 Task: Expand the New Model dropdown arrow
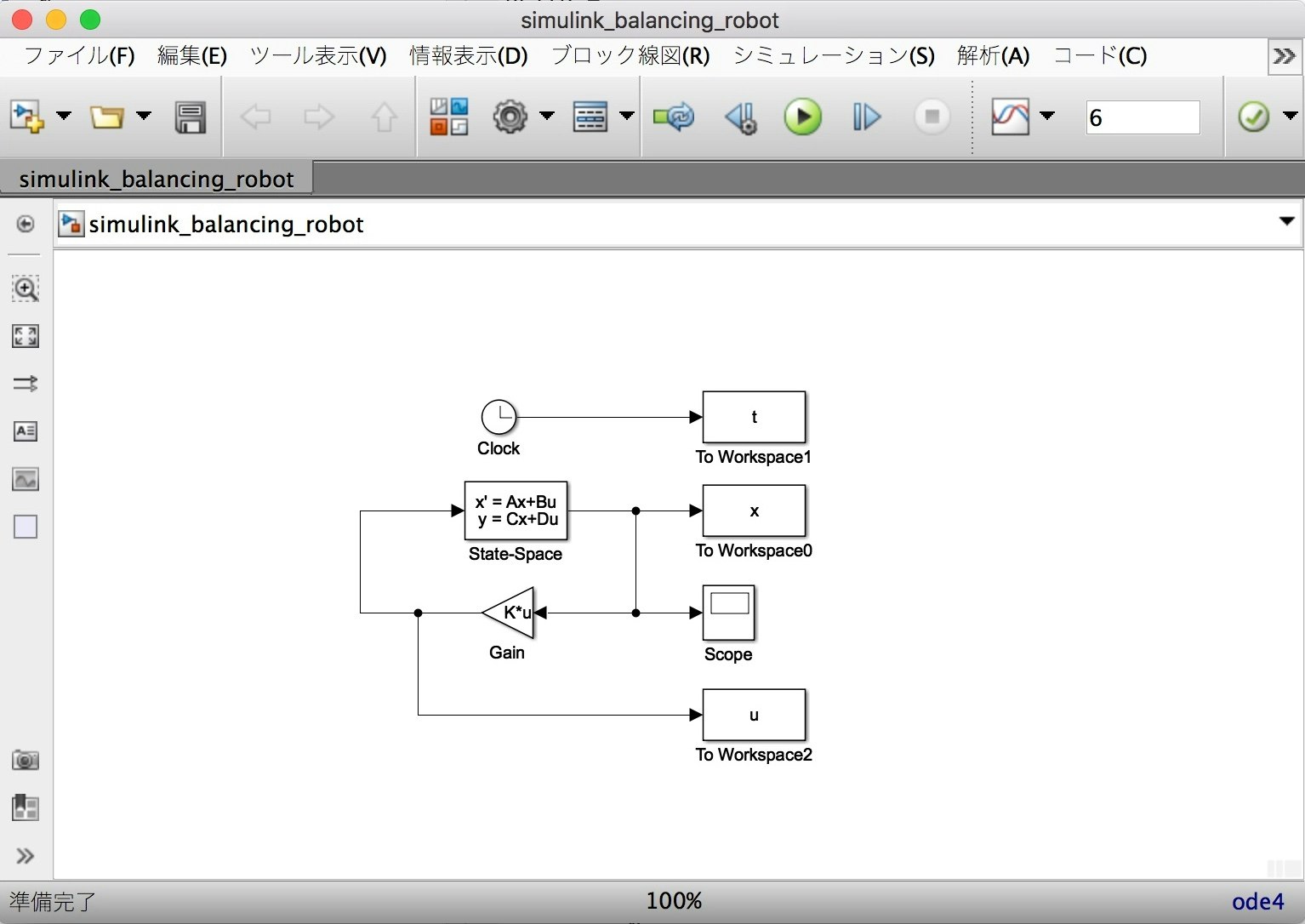pyautogui.click(x=64, y=117)
